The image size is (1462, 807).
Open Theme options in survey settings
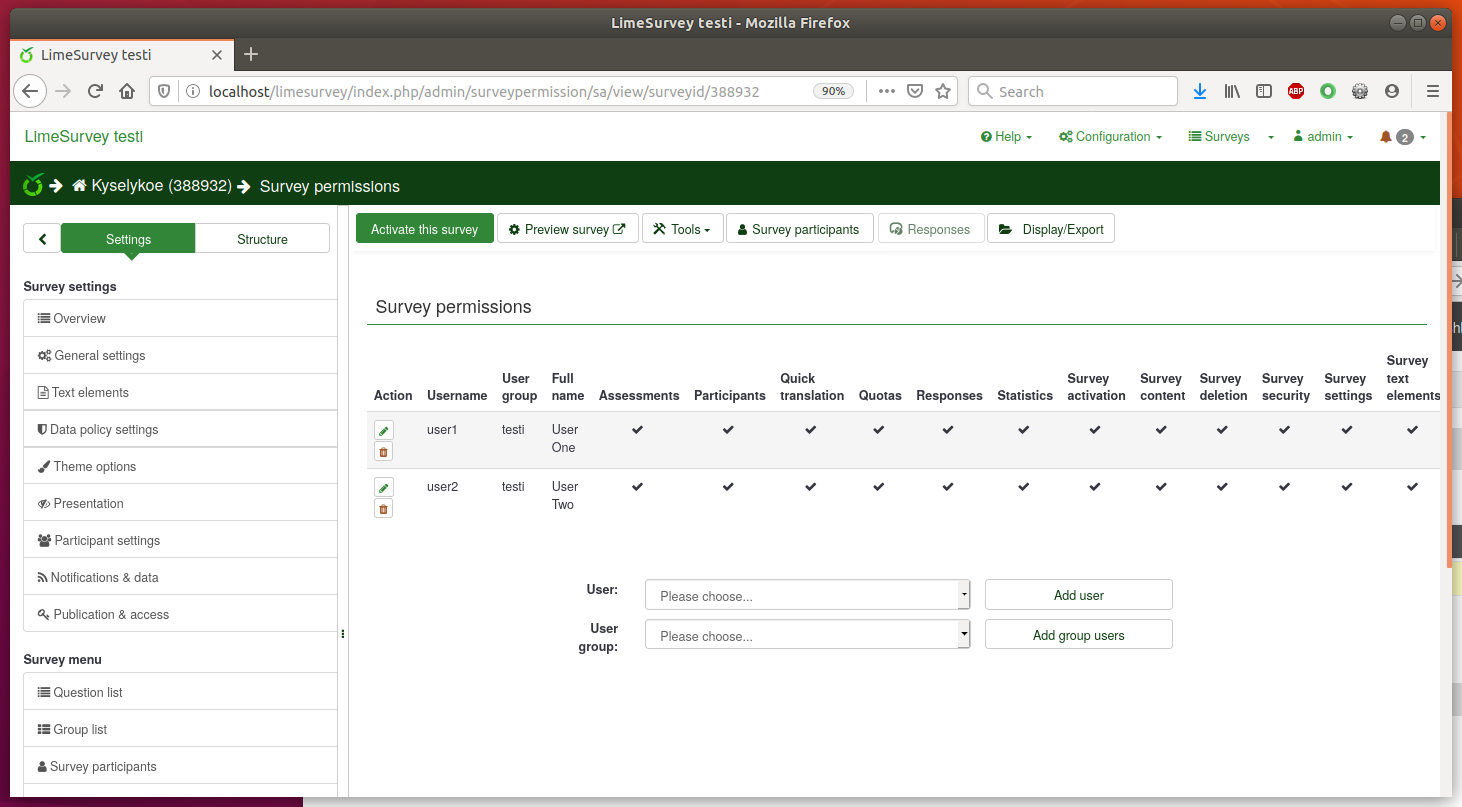tap(94, 467)
